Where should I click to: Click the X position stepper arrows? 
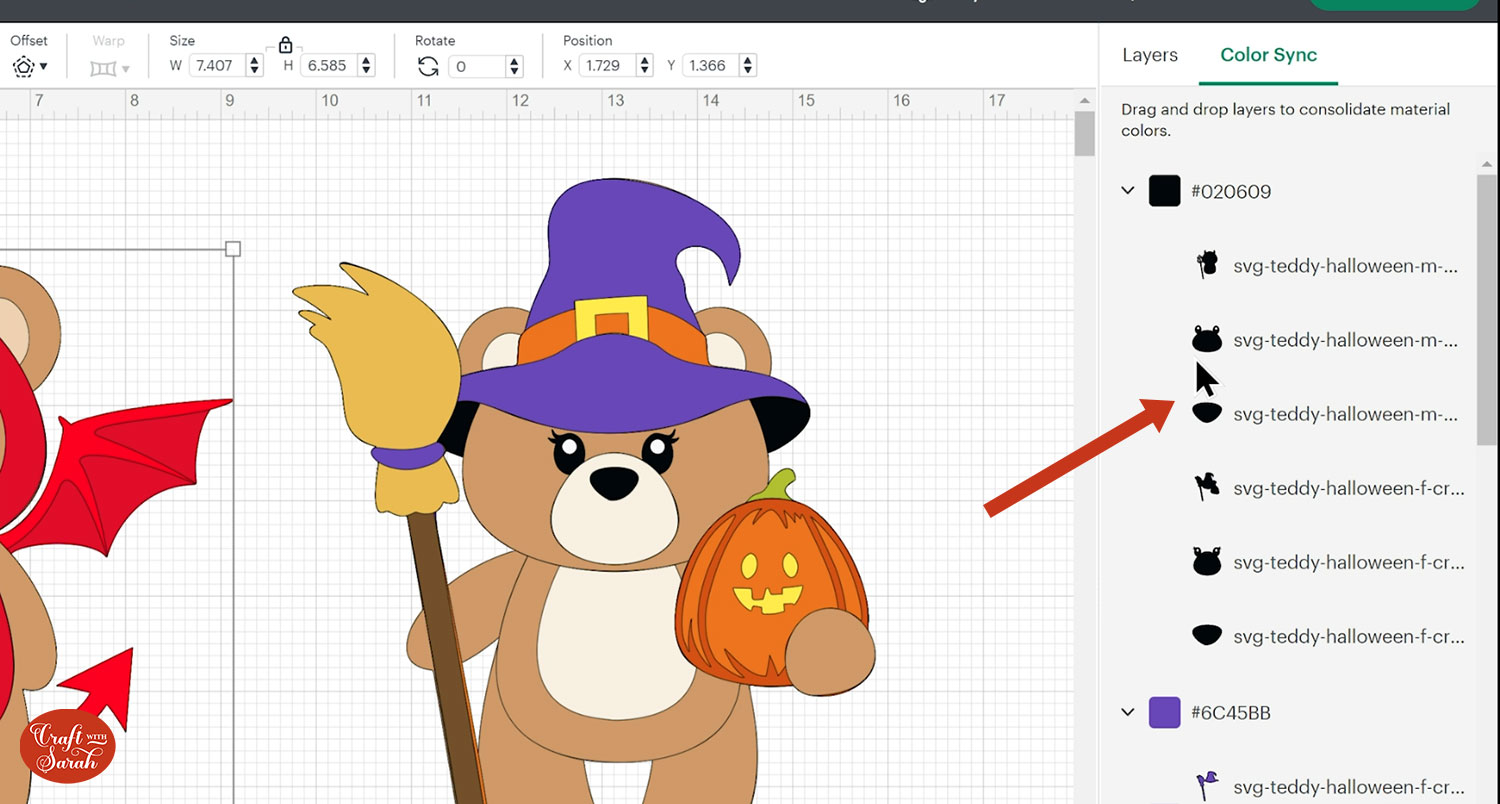[x=646, y=66]
